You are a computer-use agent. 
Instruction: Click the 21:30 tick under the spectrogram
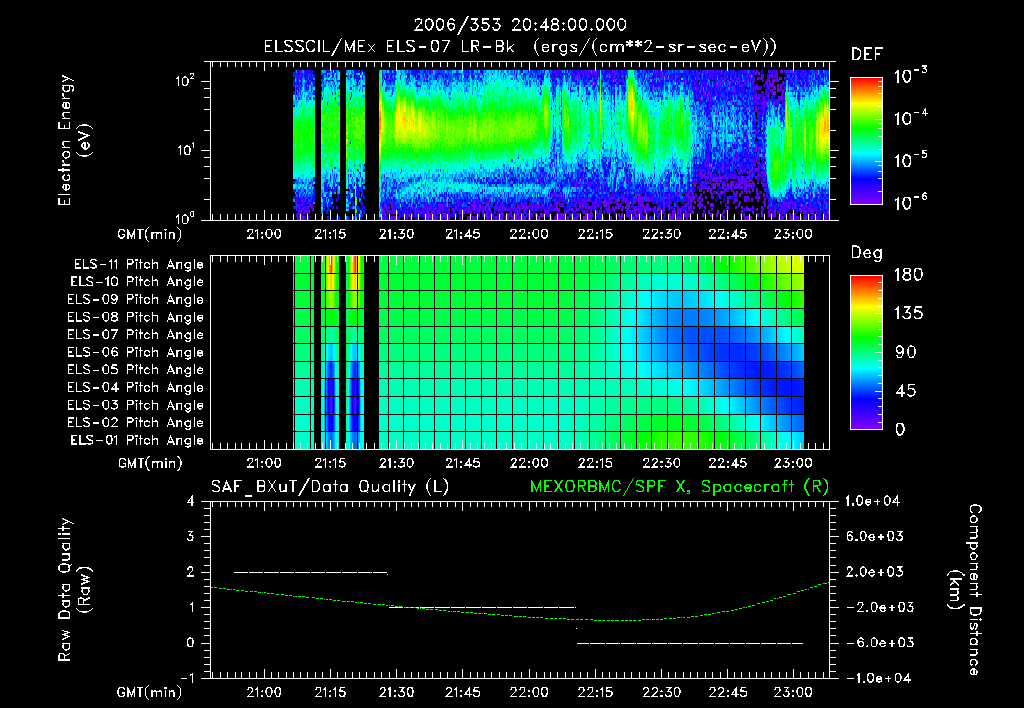click(x=396, y=234)
